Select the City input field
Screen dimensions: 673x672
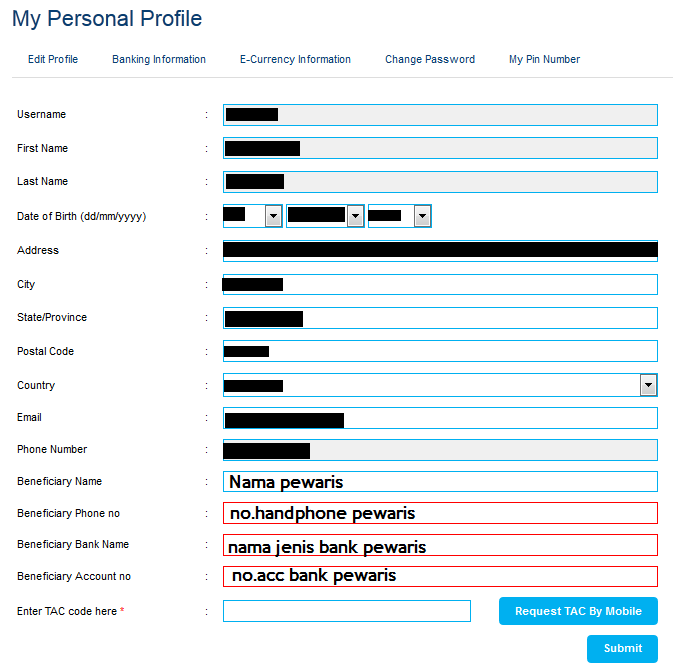coord(440,285)
